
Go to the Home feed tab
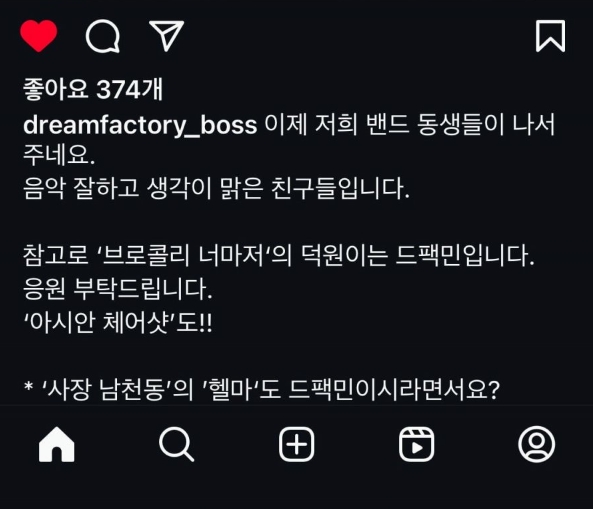click(x=57, y=444)
